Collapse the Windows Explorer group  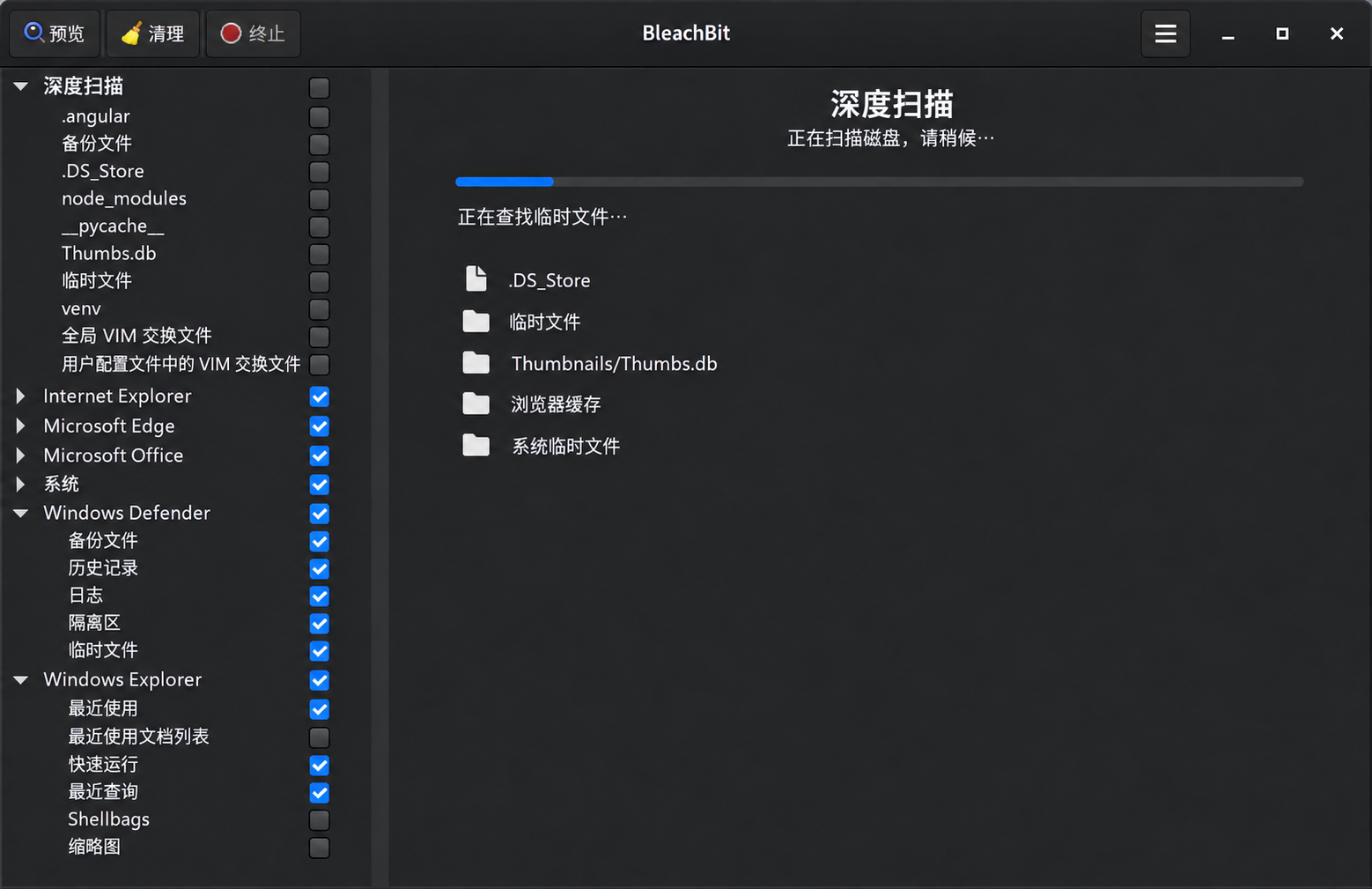click(20, 680)
